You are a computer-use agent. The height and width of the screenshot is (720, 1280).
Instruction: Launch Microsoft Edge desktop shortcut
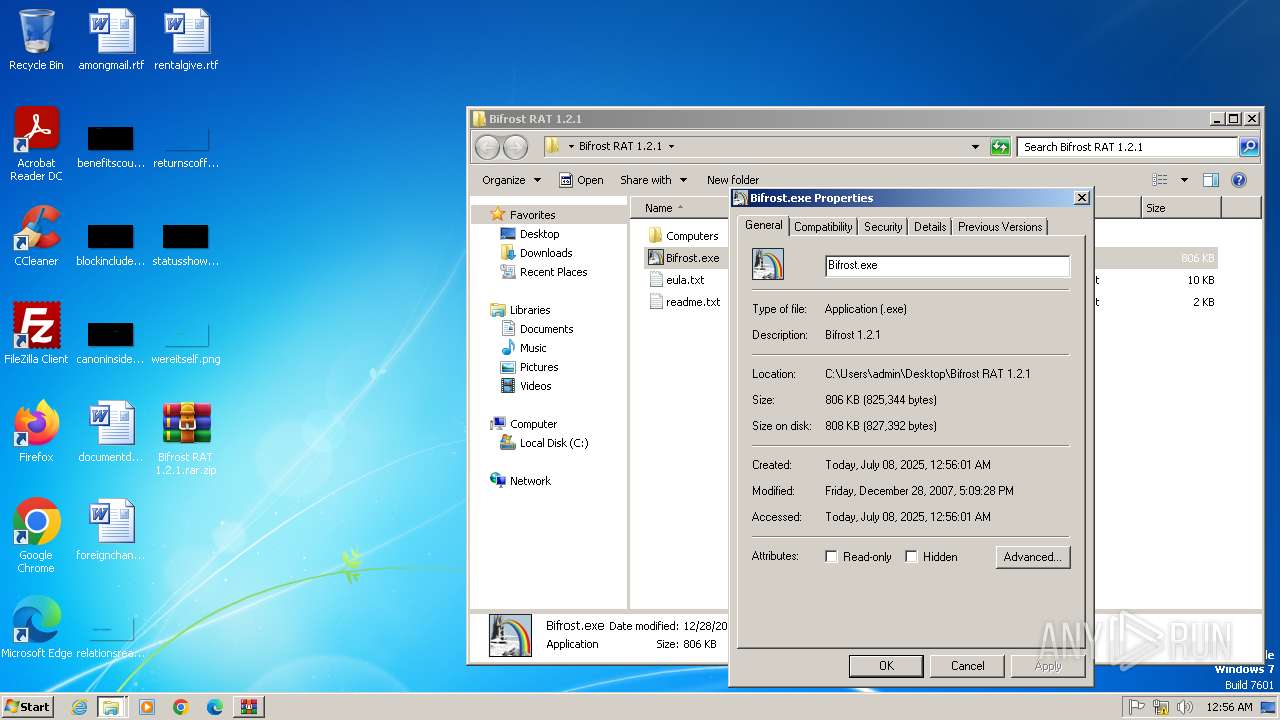click(x=36, y=627)
